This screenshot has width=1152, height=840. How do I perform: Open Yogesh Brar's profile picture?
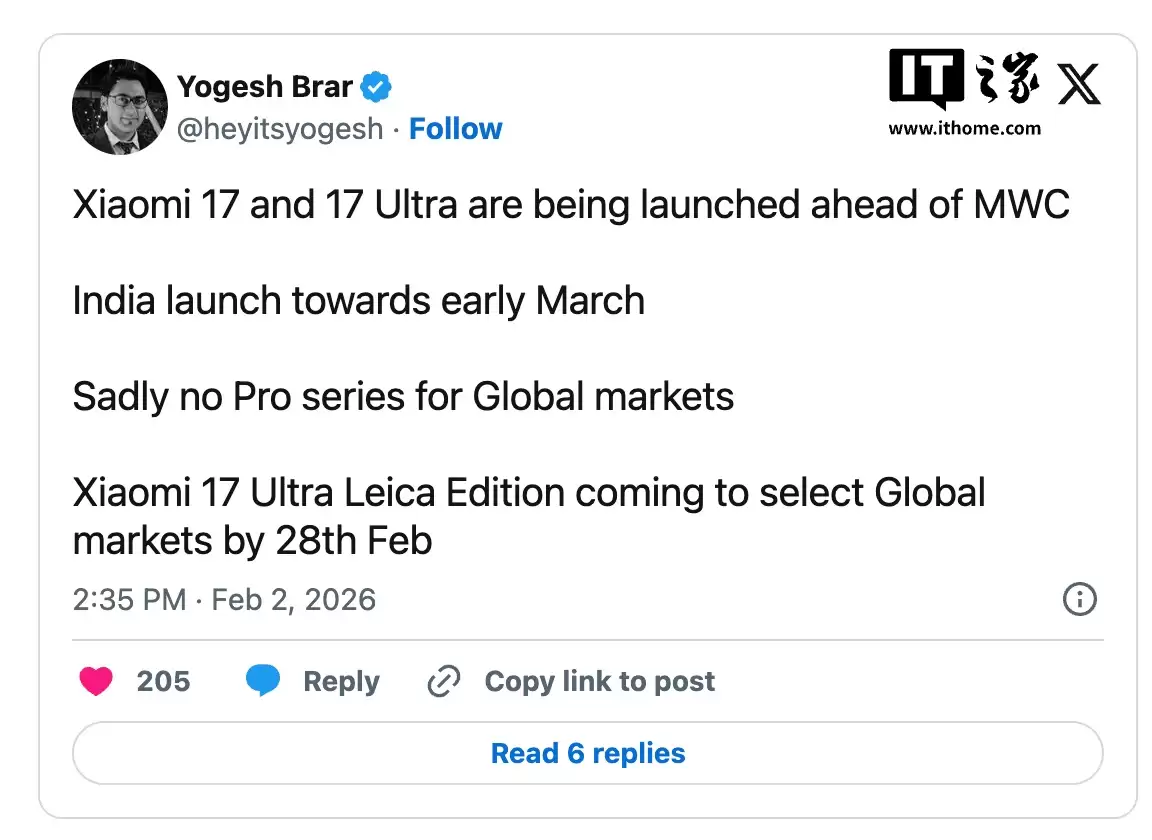point(120,107)
